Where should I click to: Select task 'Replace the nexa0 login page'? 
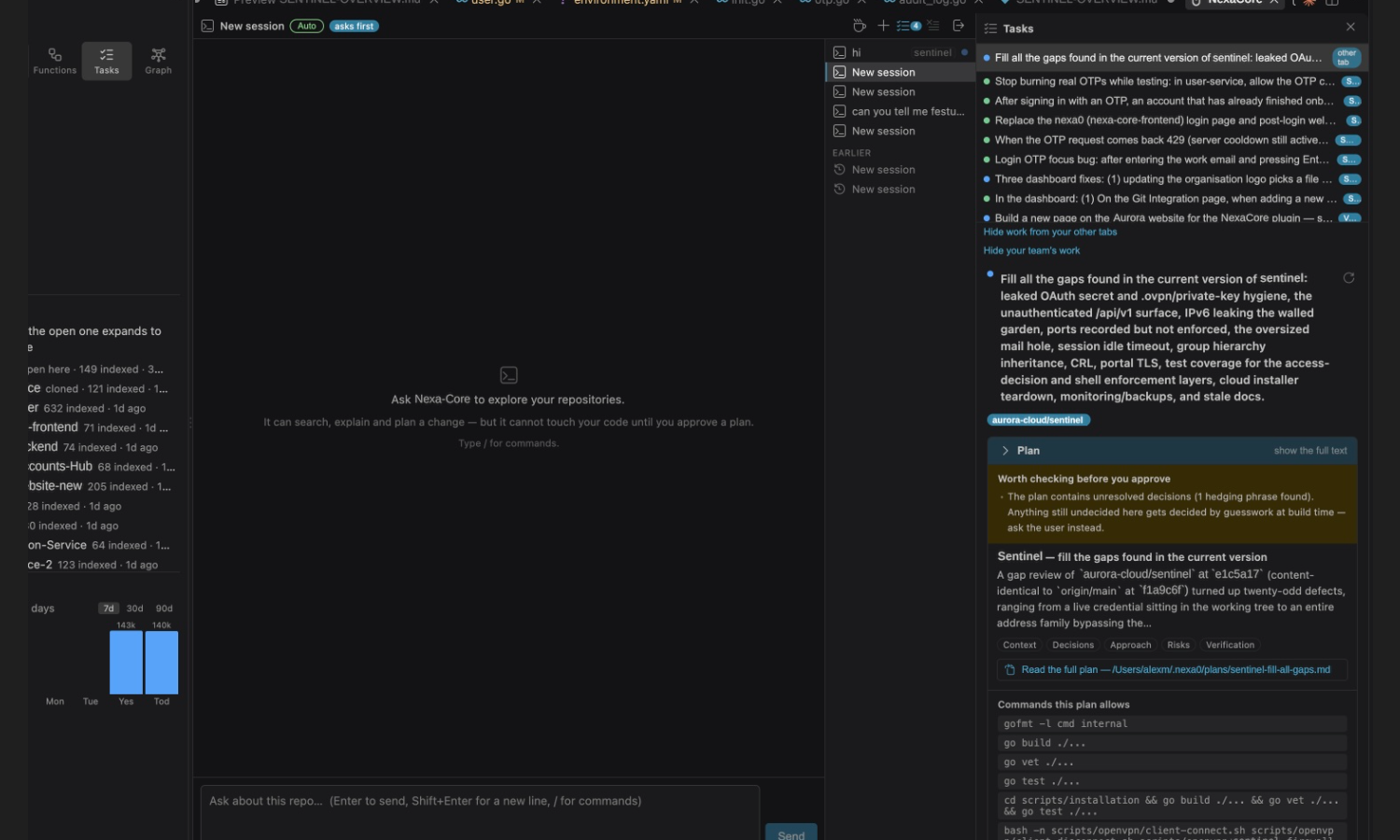[x=1171, y=120]
